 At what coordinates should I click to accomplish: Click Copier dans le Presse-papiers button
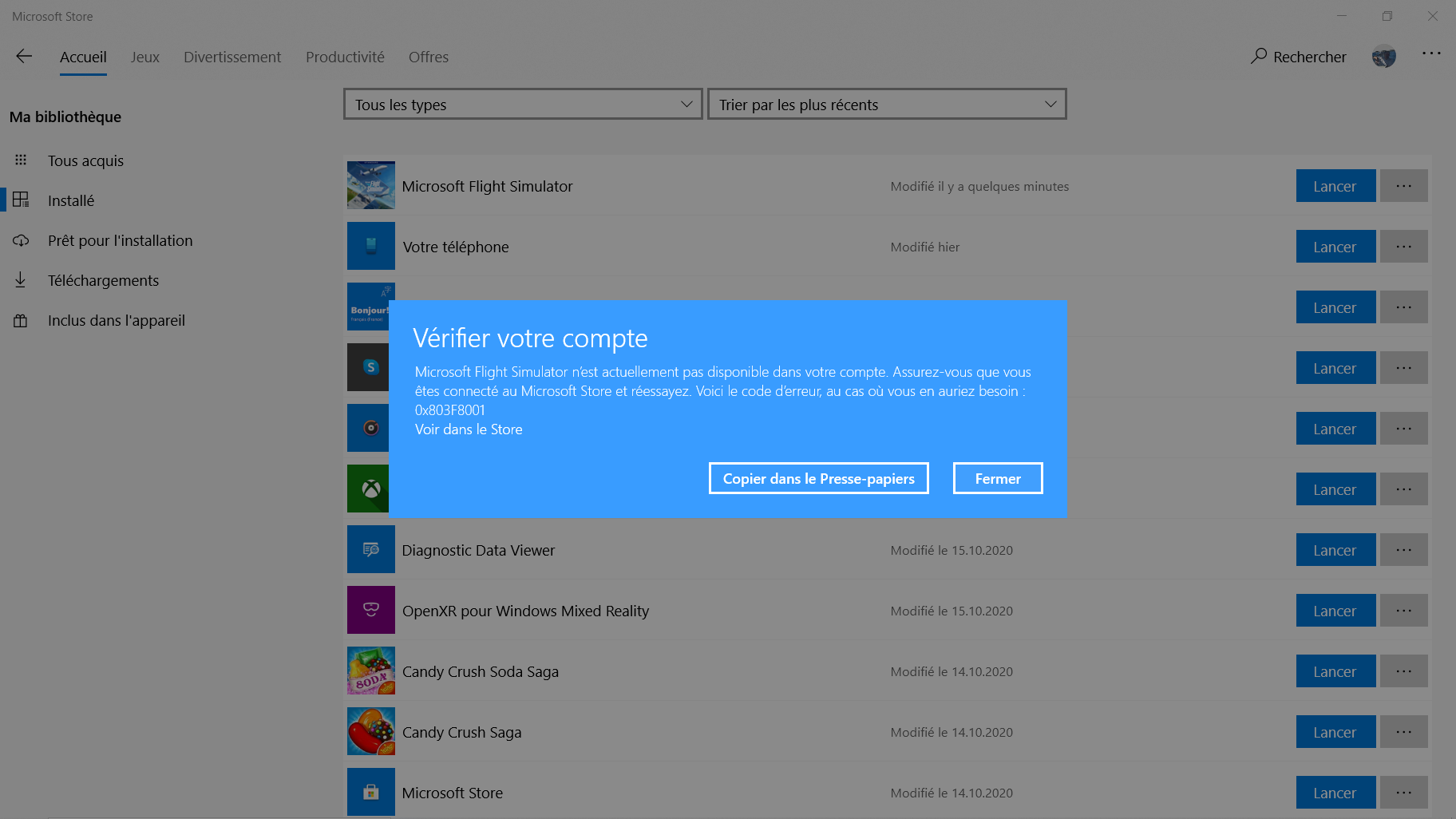819,478
